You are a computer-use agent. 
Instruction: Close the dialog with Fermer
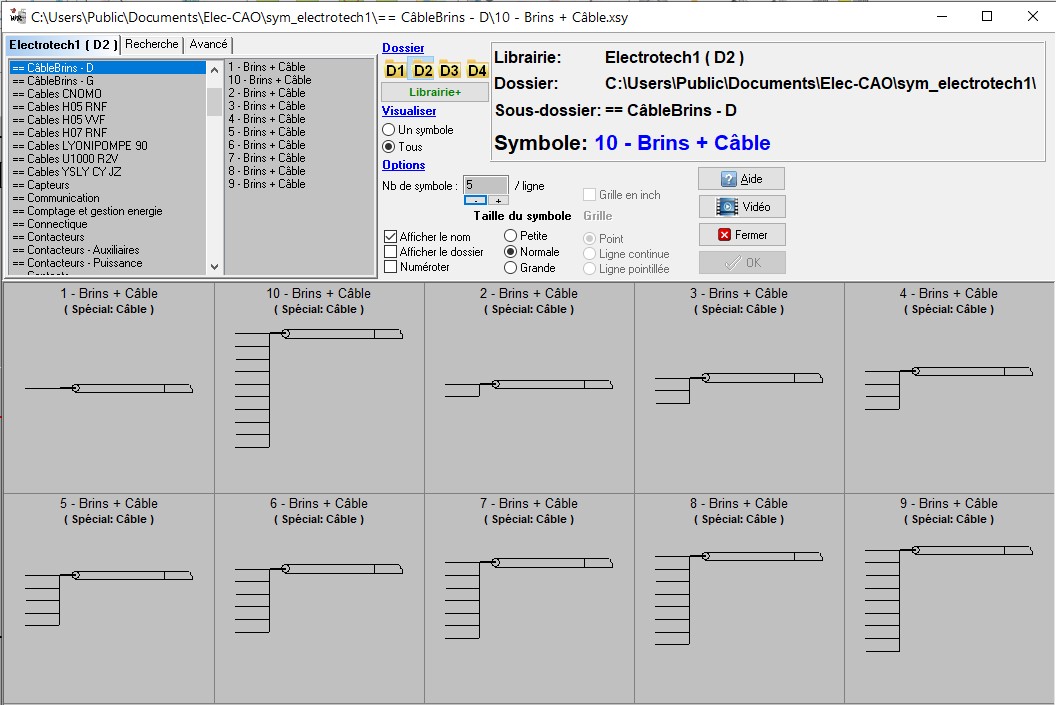coord(741,235)
